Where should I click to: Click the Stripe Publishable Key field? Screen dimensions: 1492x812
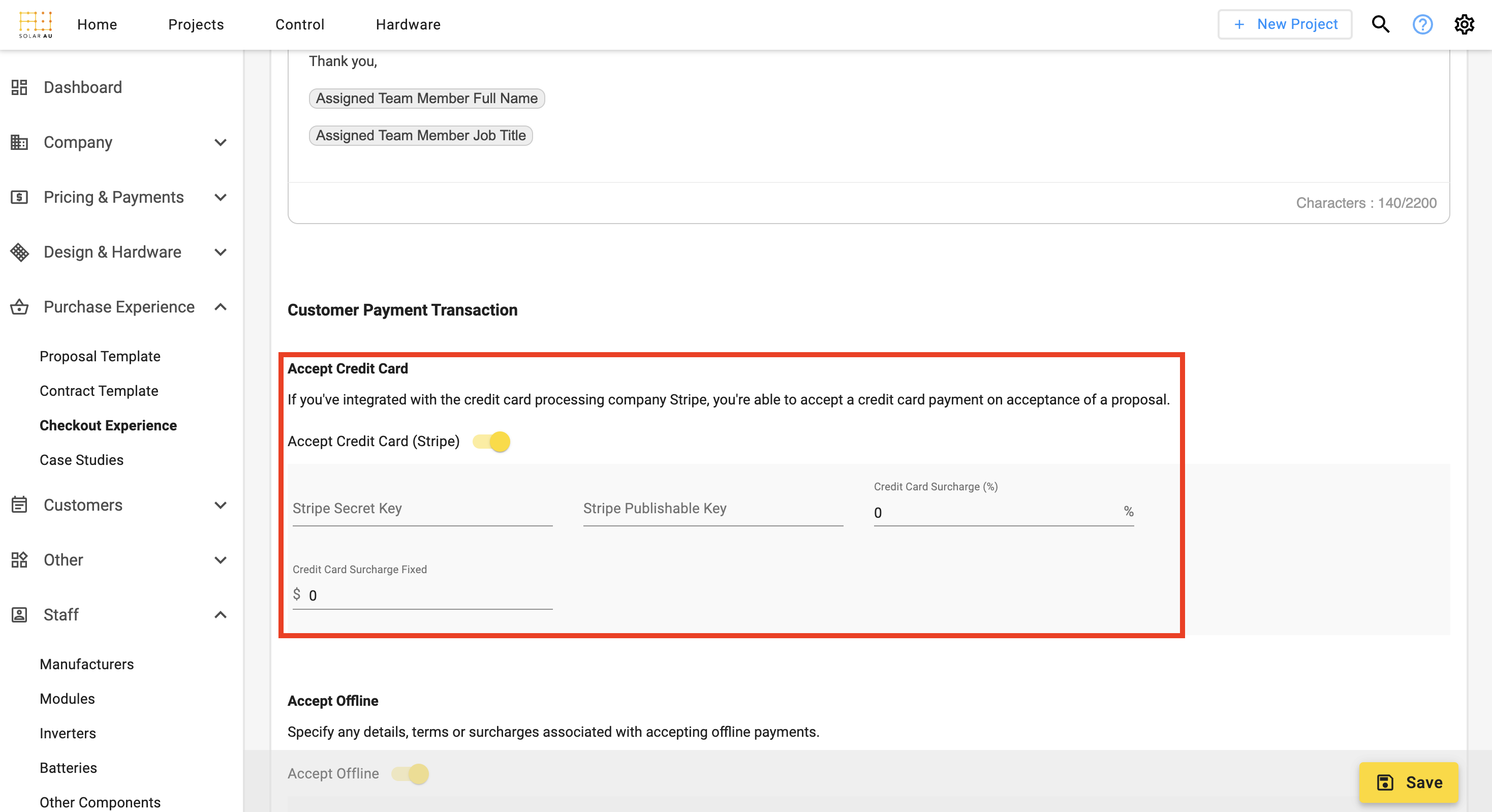tap(713, 509)
